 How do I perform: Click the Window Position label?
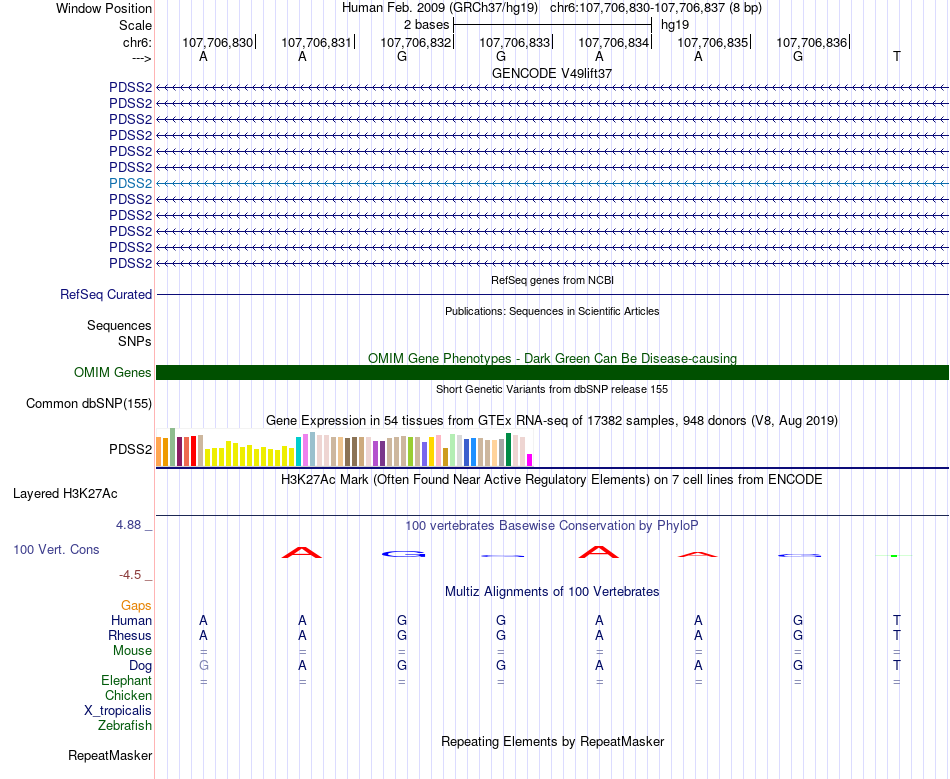tap(104, 8)
